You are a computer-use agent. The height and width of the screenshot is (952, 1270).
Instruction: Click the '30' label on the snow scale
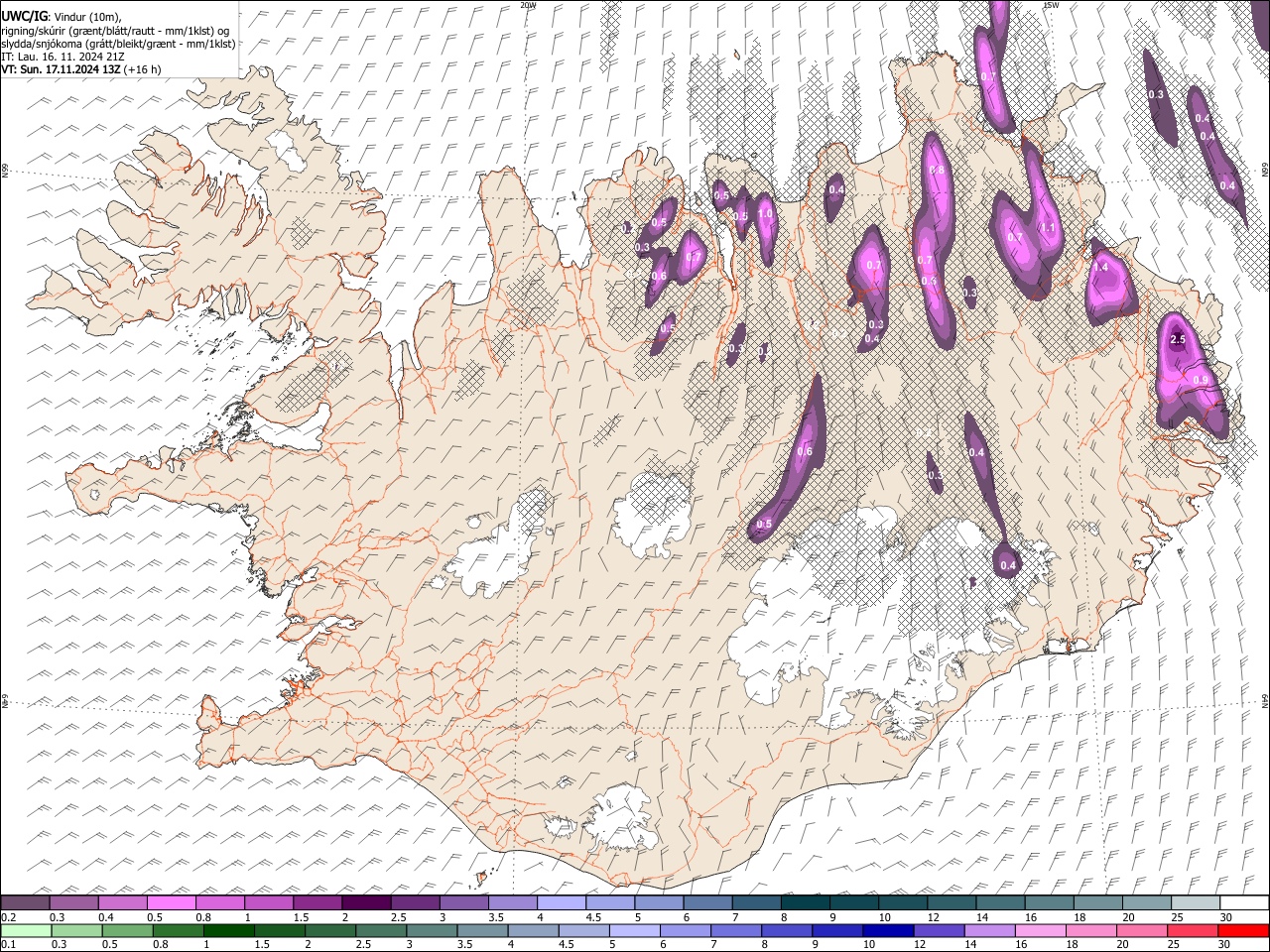click(x=1226, y=917)
